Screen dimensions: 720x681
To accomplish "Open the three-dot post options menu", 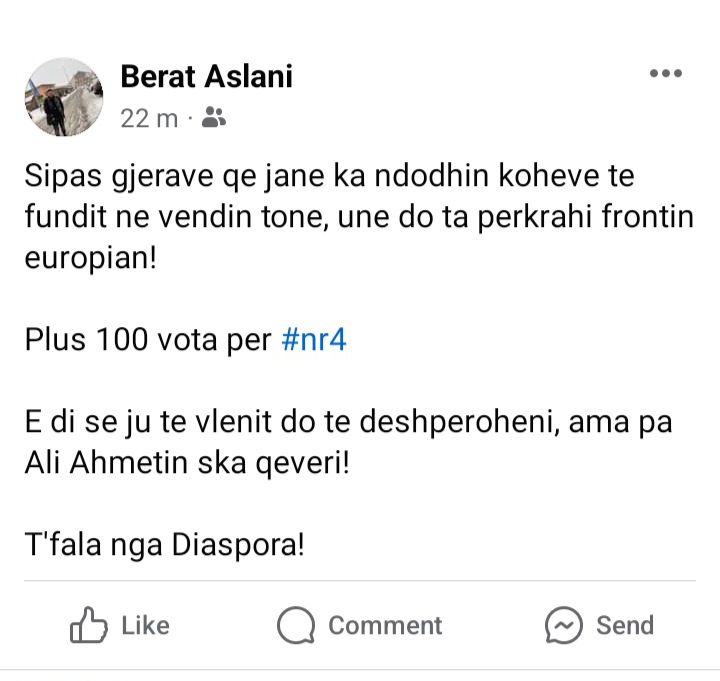I will 666,74.
